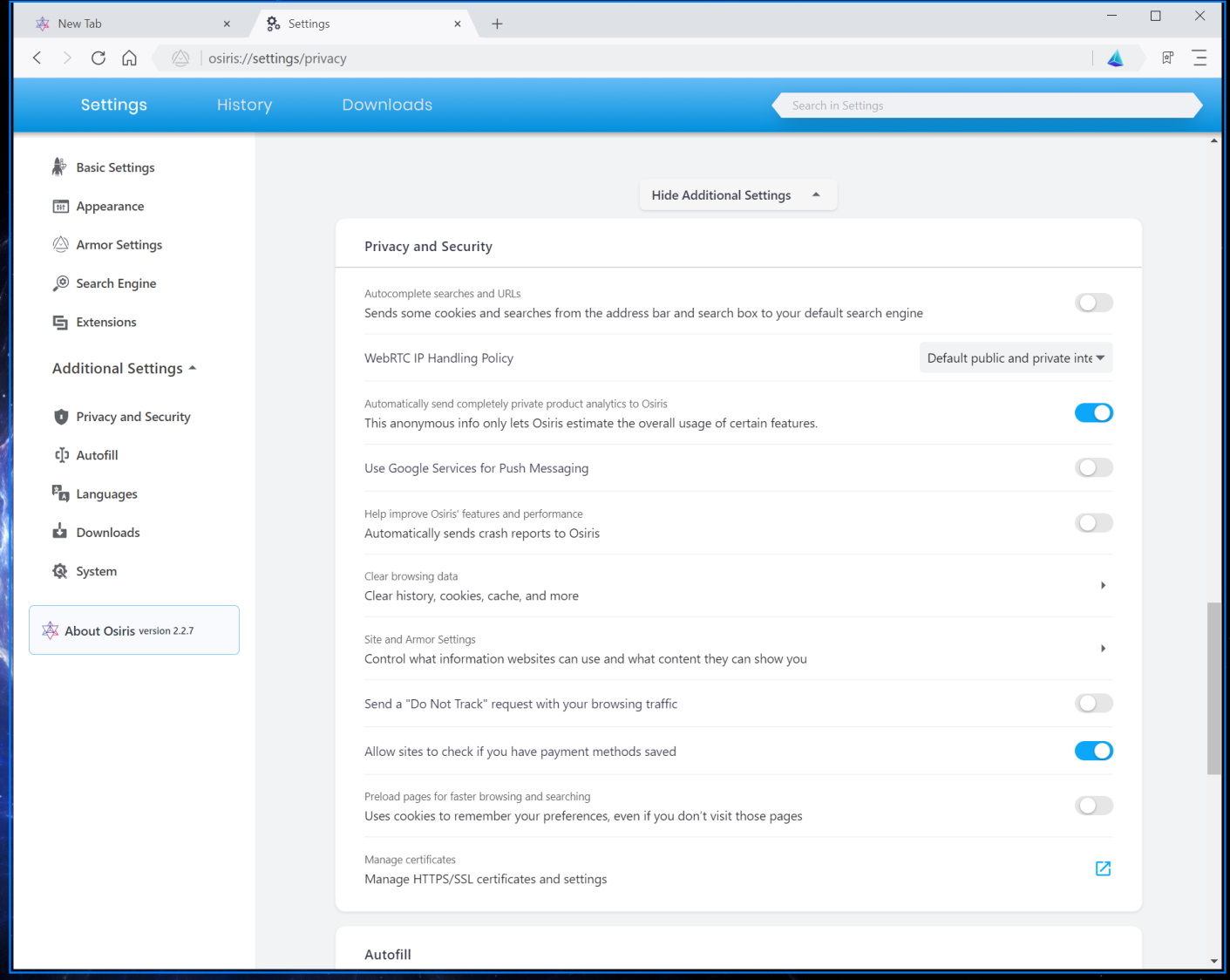Click the Appearance sidebar icon
Viewport: 1230px width, 980px height.
[60, 206]
